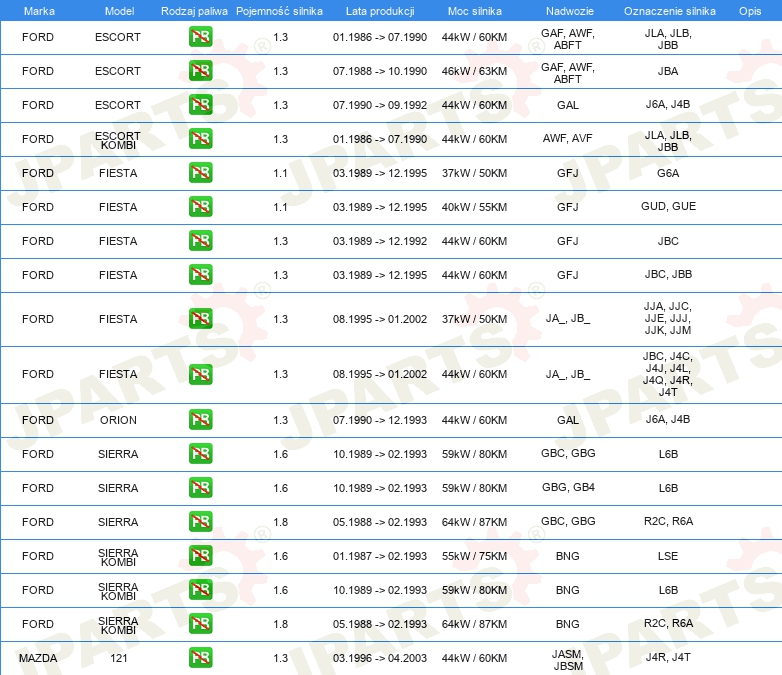Viewport: 782px width, 675px height.
Task: Click date range 03.1989 -> 12.1992
Action: (380, 241)
